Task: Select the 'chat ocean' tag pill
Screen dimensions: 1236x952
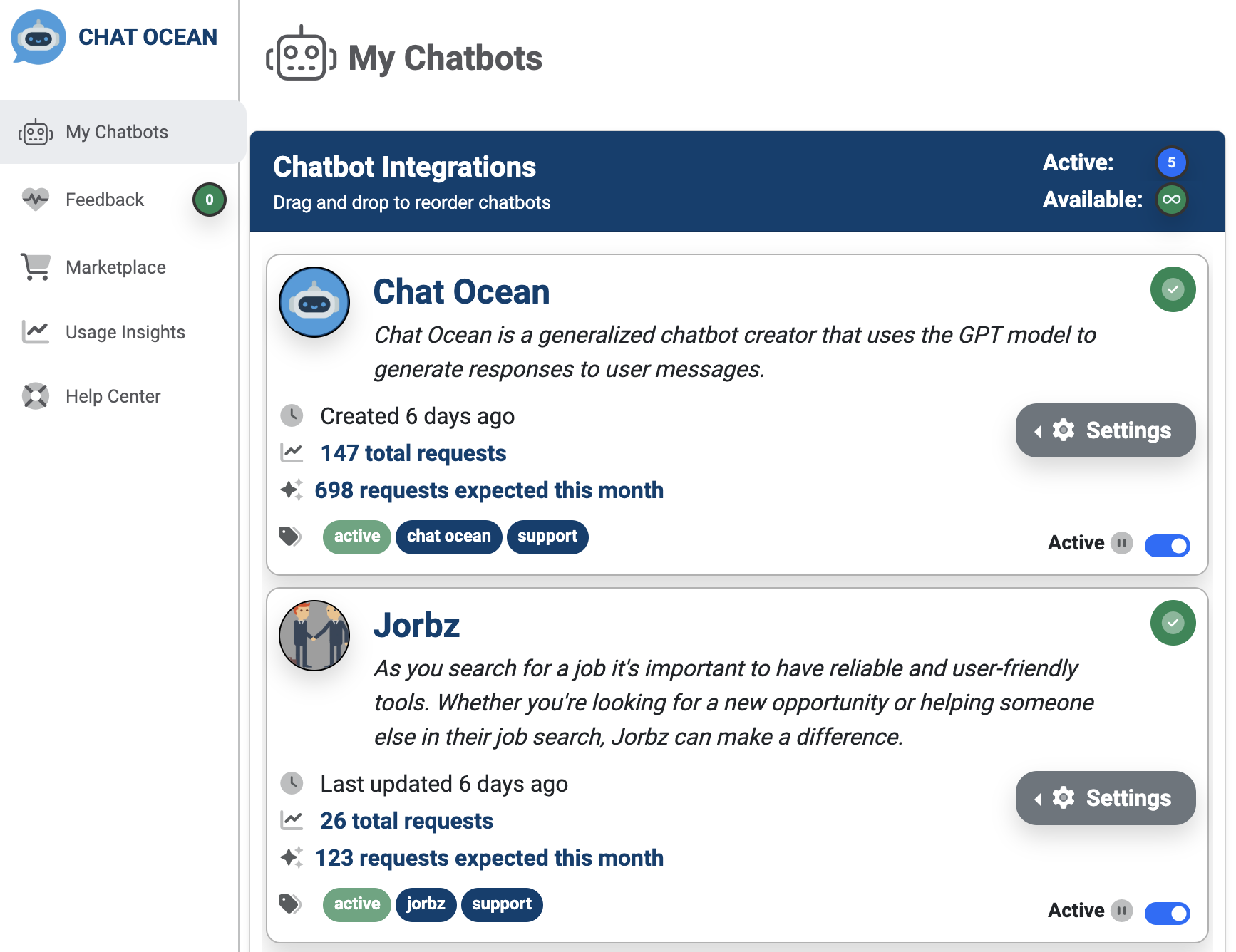Action: pyautogui.click(x=448, y=537)
